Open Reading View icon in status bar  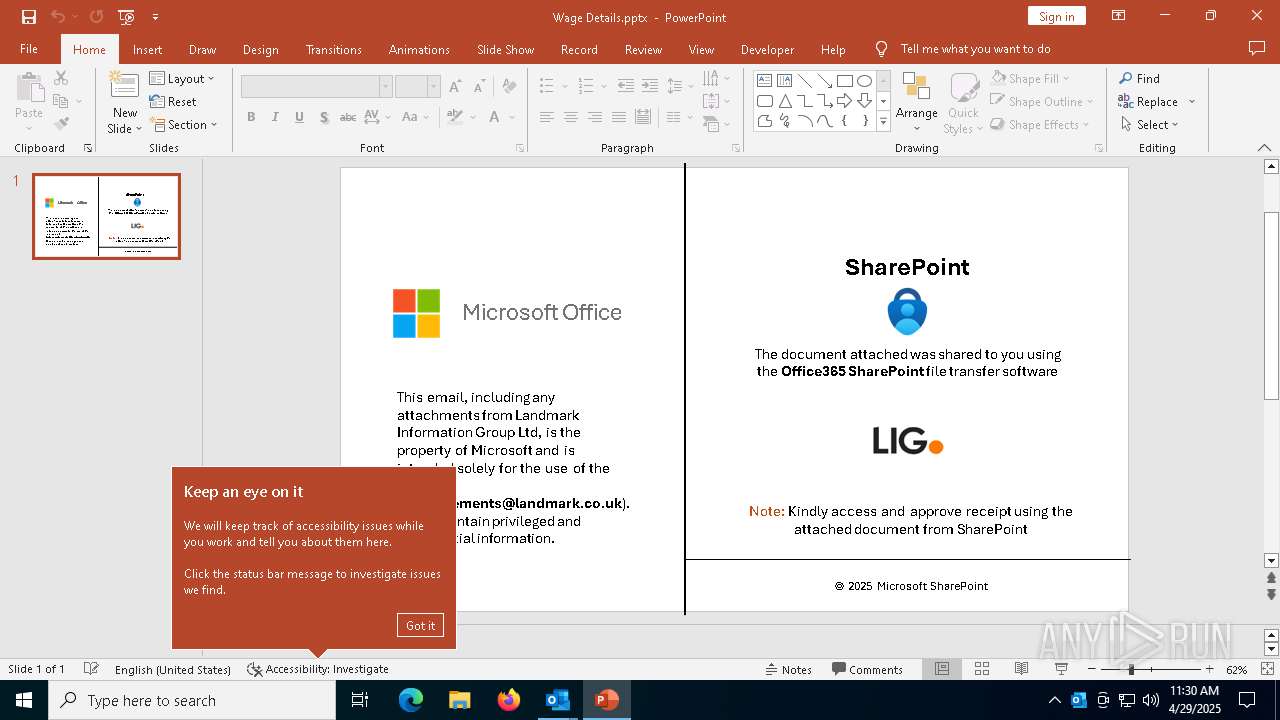click(1021, 669)
